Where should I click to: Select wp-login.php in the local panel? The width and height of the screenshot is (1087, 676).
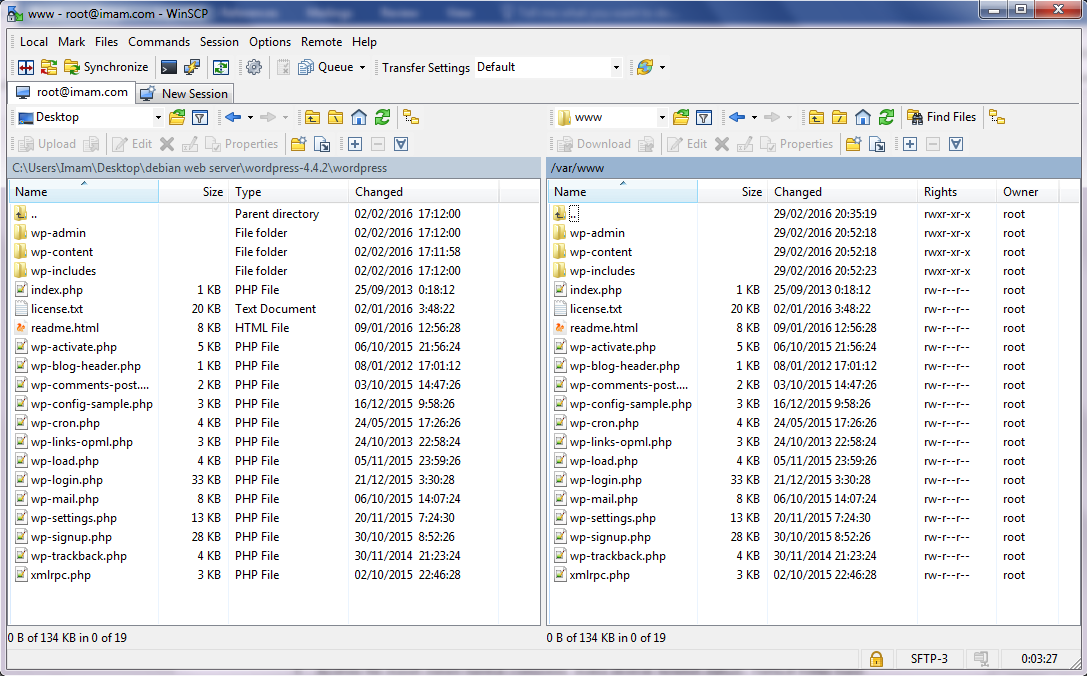[67, 480]
